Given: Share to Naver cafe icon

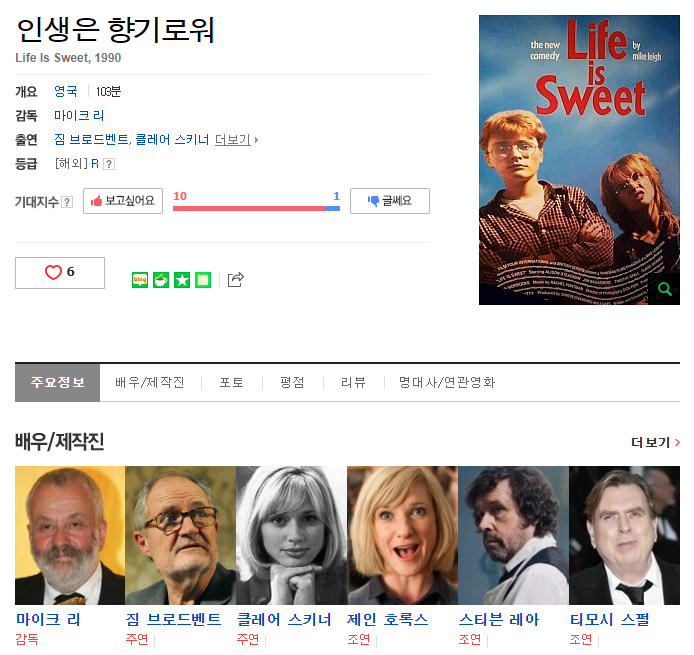Looking at the screenshot, I should 161,280.
